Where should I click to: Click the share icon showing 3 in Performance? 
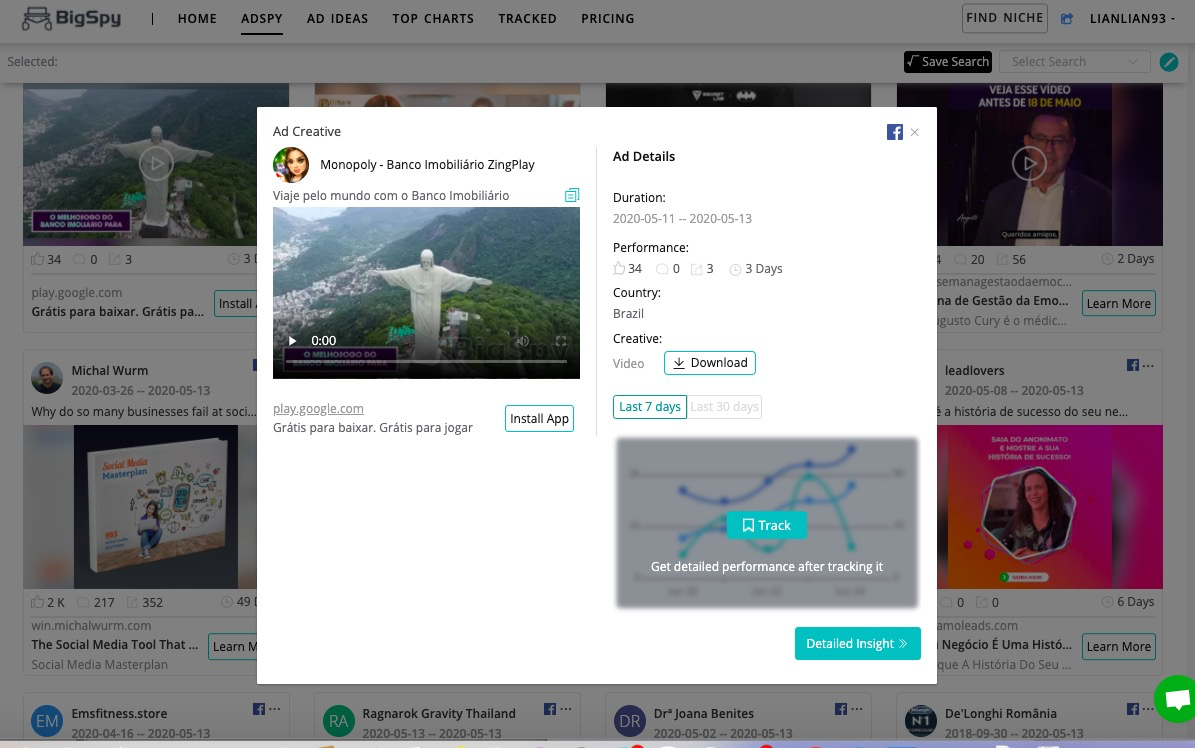click(x=697, y=269)
